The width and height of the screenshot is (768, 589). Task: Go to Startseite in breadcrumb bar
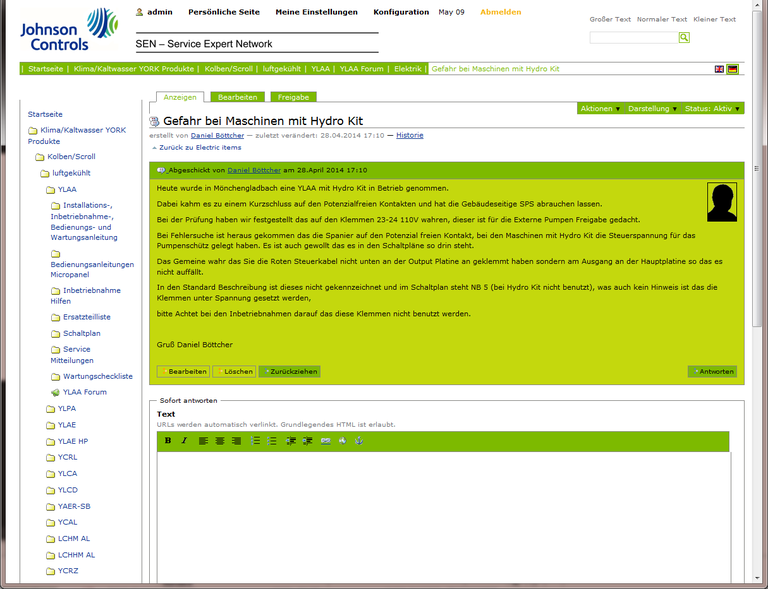(46, 69)
